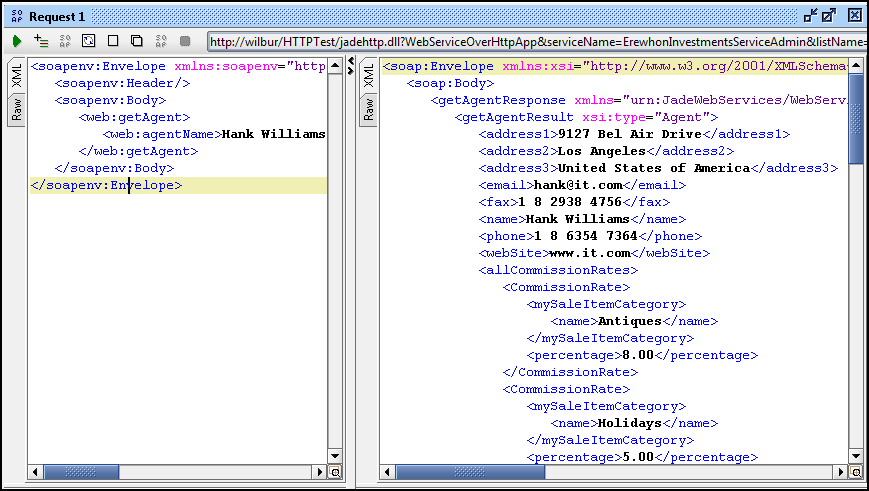Switch request editor to the XML tab
869x491 pixels.
pyautogui.click(x=17, y=75)
